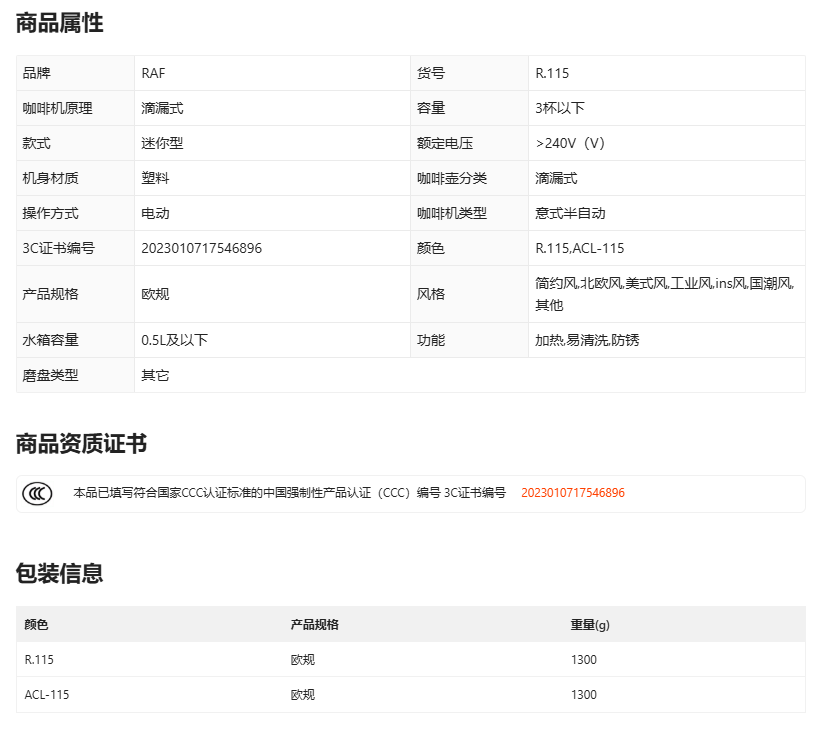
Task: Select the 3杯以下 capacity value
Action: click(560, 108)
